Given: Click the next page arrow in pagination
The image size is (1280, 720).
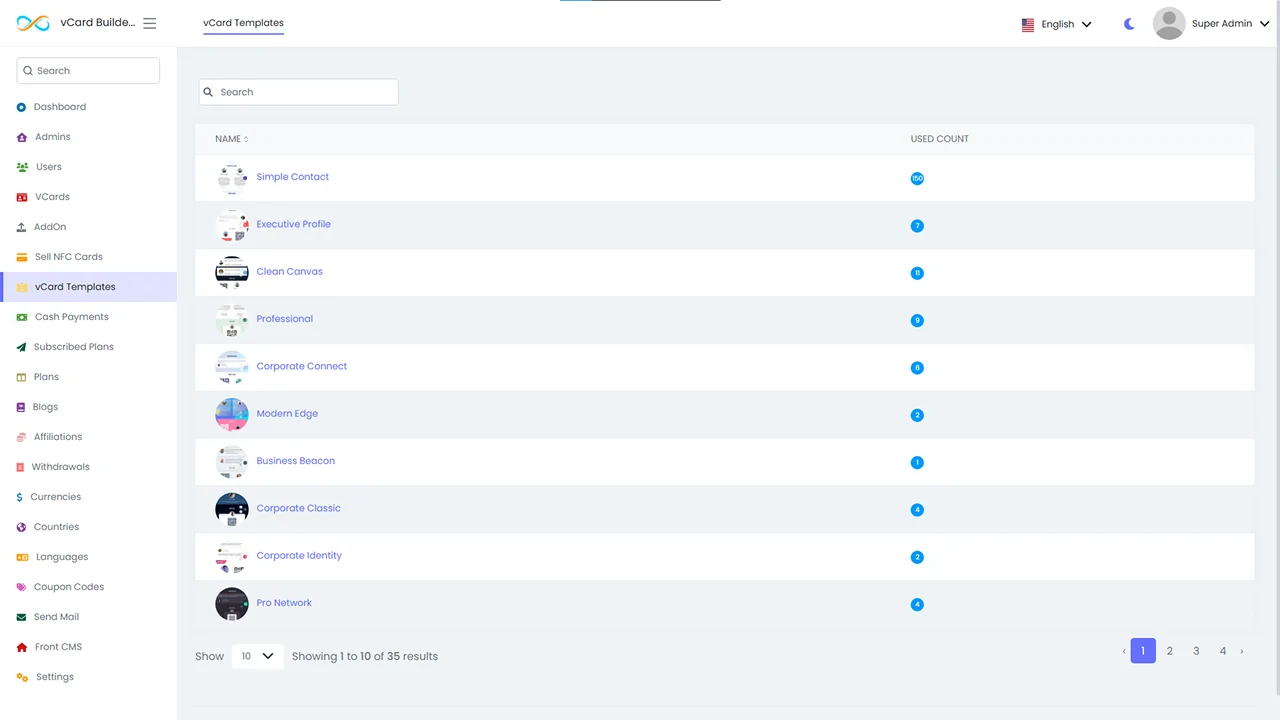Looking at the screenshot, I should tap(1242, 651).
